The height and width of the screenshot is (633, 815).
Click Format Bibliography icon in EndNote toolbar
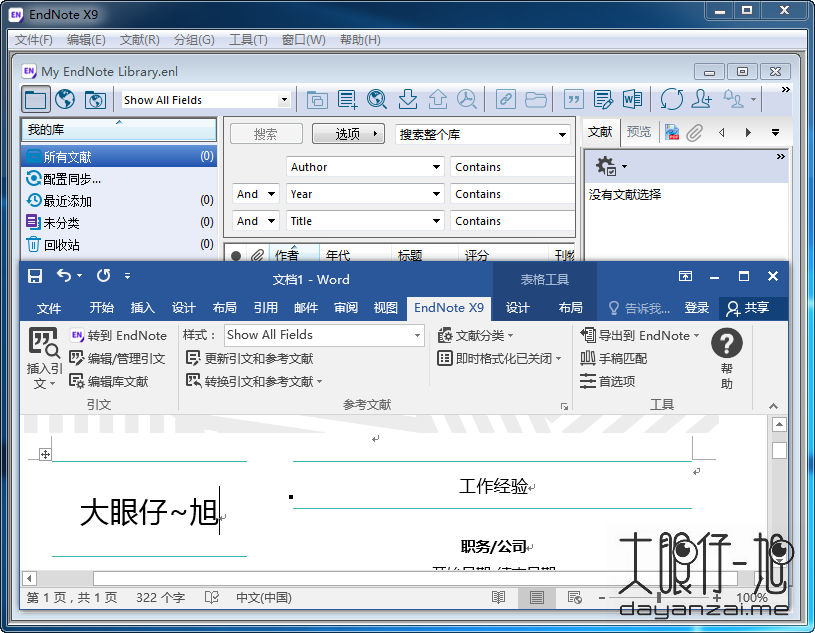coord(603,99)
